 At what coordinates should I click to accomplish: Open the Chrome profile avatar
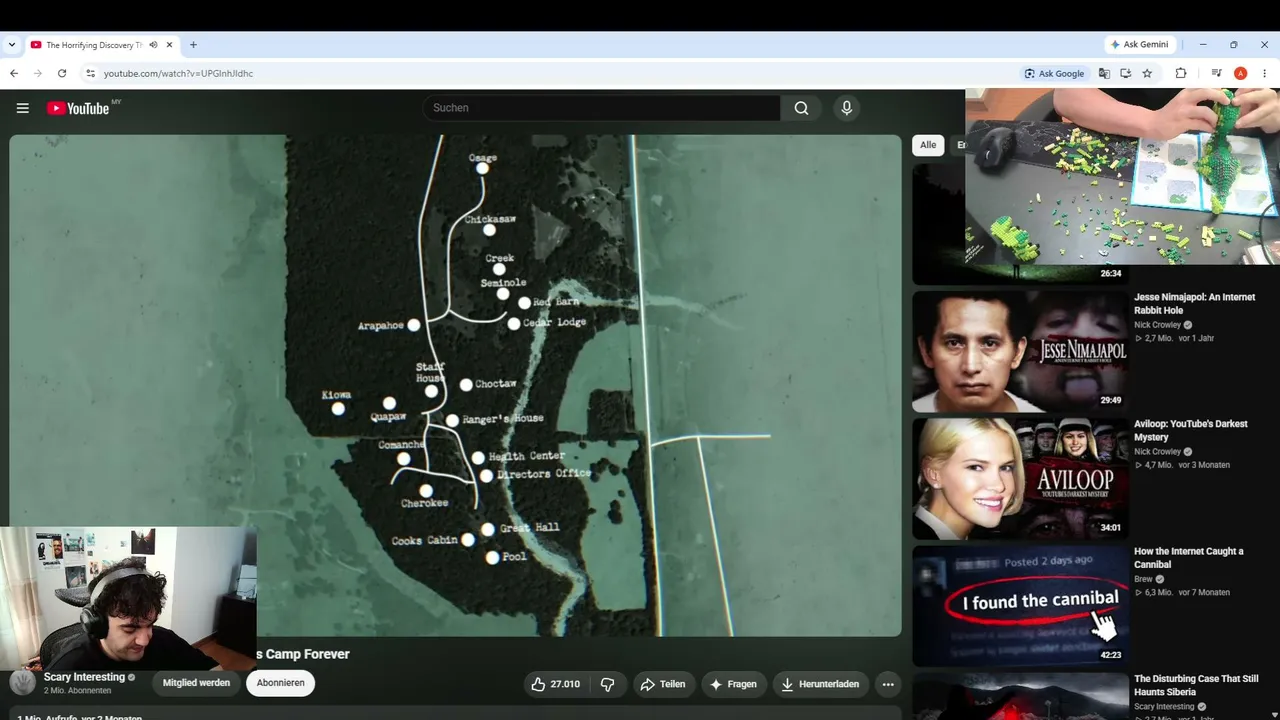coord(1241,73)
